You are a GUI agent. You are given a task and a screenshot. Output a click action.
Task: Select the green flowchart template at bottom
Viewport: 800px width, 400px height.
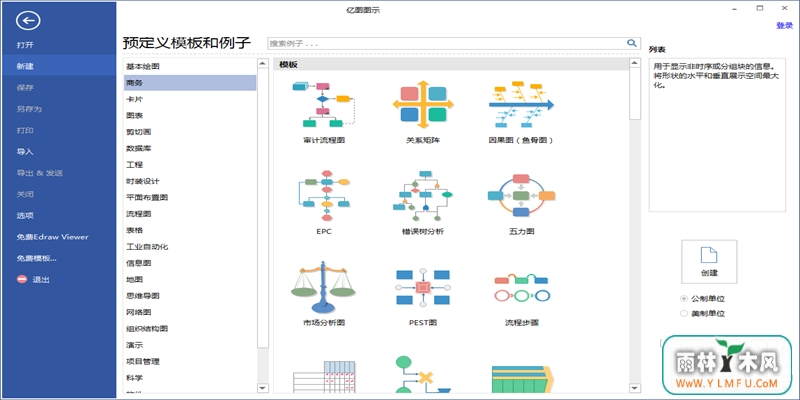[x=422, y=375]
